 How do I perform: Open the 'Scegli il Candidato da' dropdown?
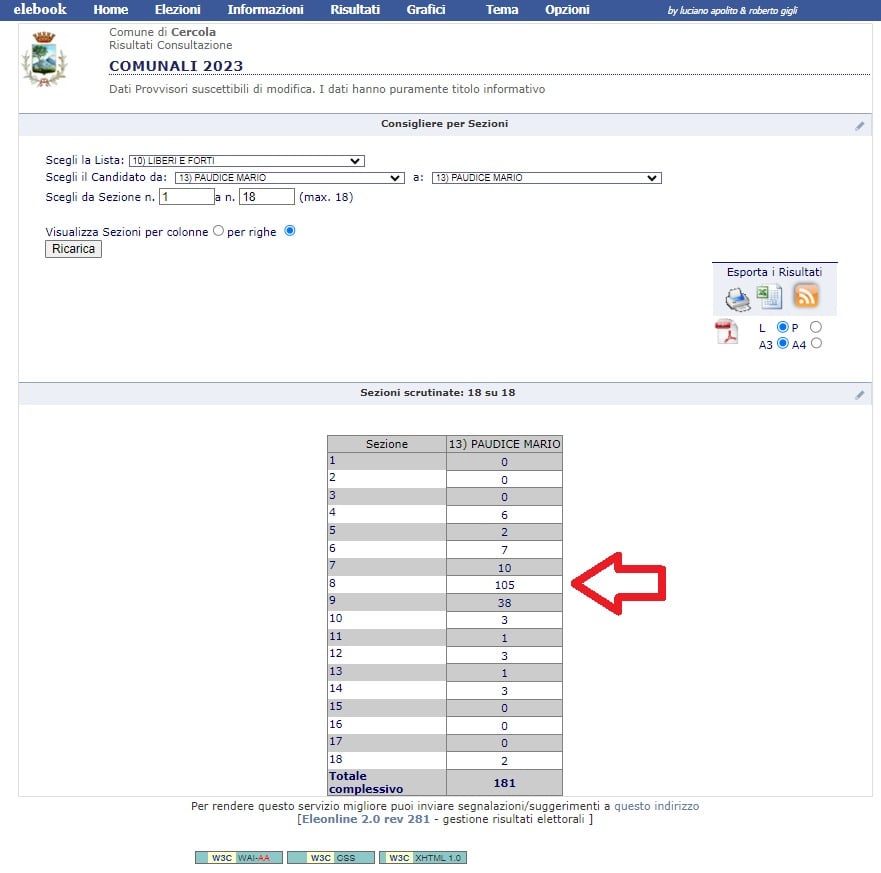click(x=289, y=178)
